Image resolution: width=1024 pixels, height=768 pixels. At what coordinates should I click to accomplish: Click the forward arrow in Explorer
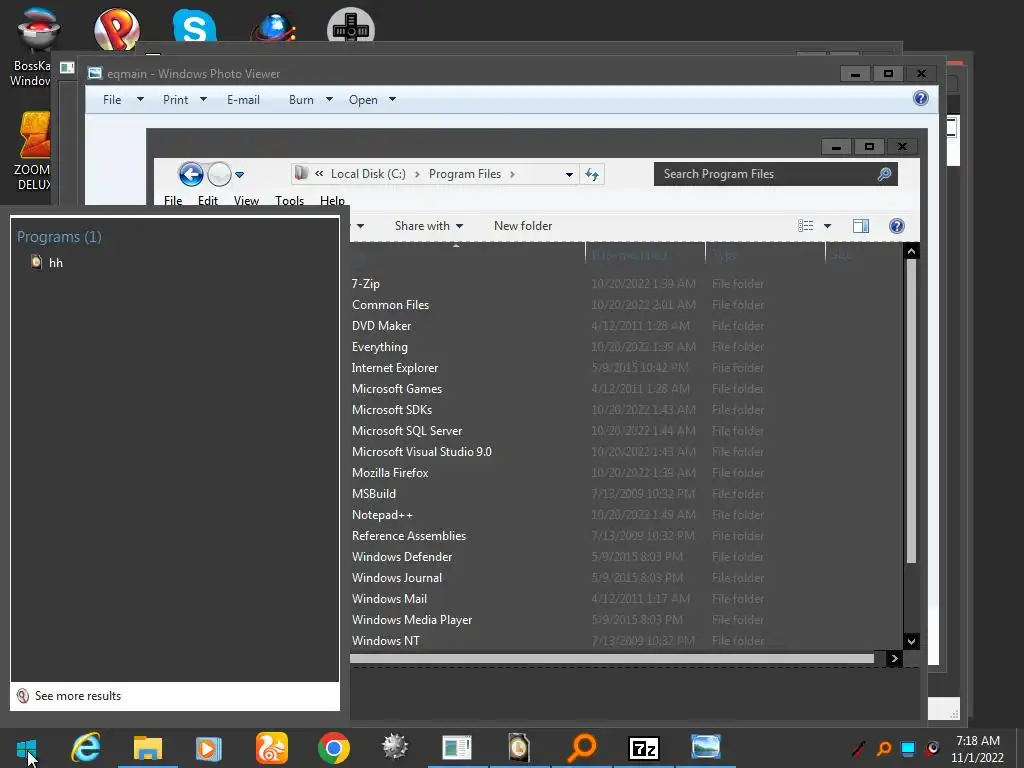(219, 174)
